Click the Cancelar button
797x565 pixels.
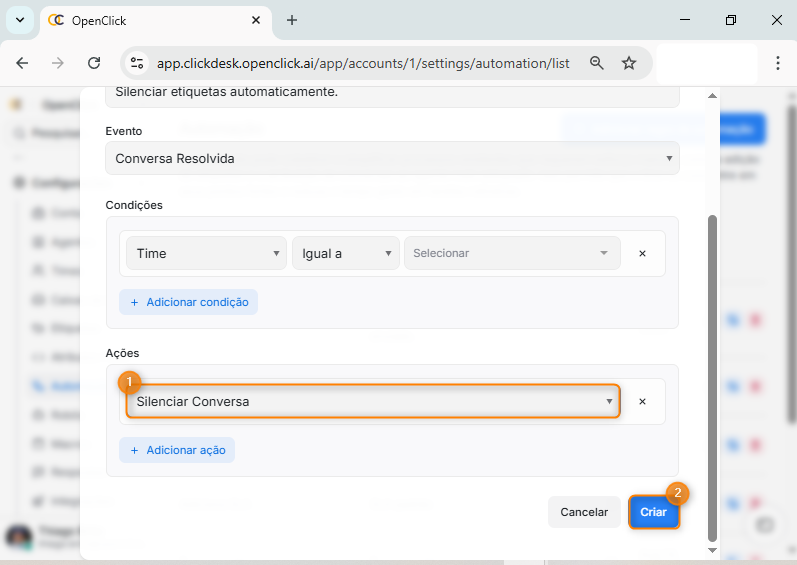pyautogui.click(x=584, y=512)
